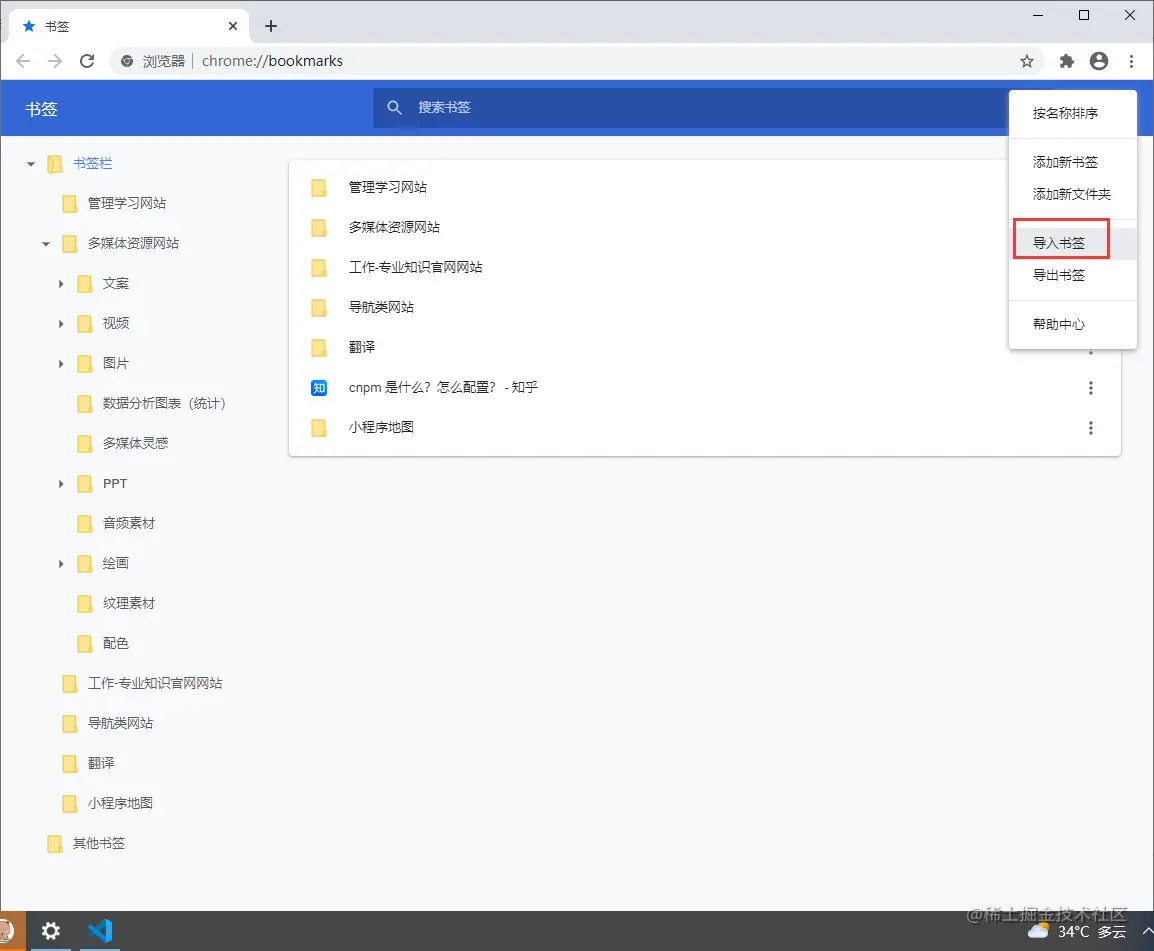
Task: Select 管理学习网站 in the sidebar tree
Action: (x=127, y=203)
